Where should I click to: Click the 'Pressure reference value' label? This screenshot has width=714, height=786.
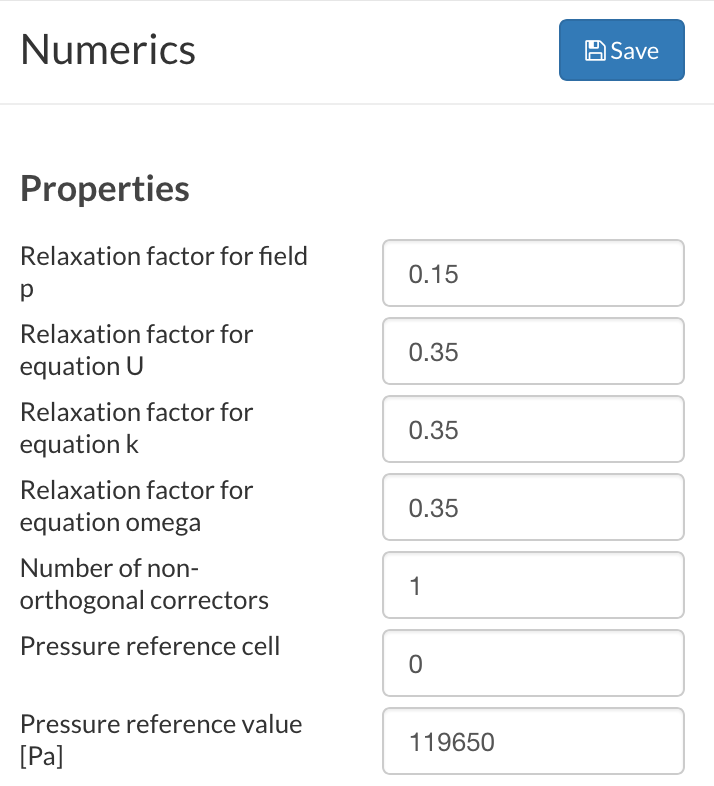160,724
